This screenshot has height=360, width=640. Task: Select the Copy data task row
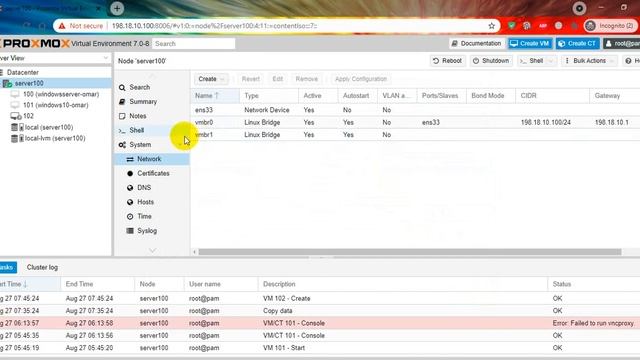point(320,311)
